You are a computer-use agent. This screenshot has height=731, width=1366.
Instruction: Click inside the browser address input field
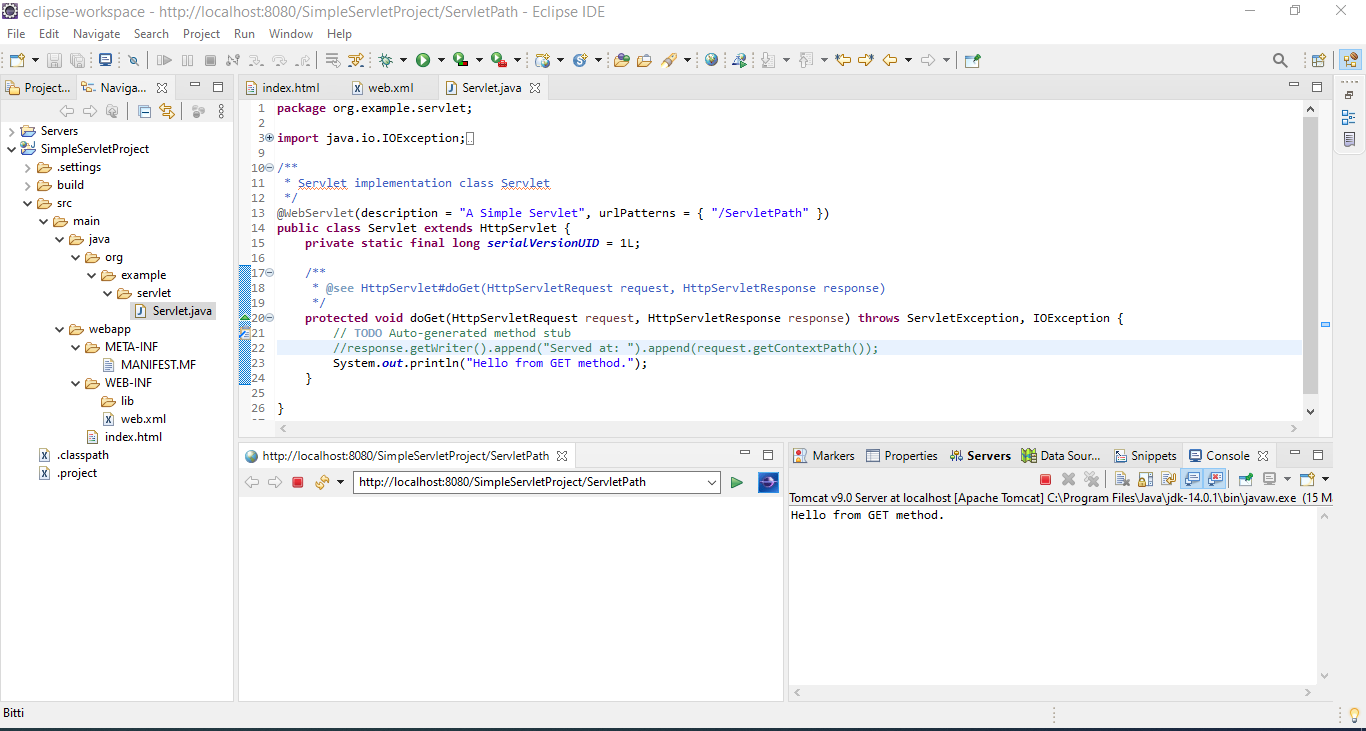point(530,481)
